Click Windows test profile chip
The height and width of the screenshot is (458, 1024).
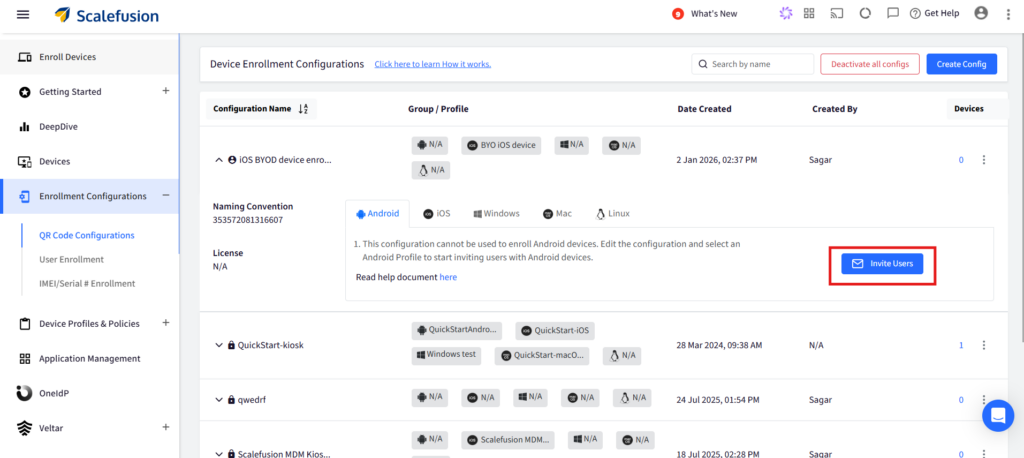coord(447,355)
